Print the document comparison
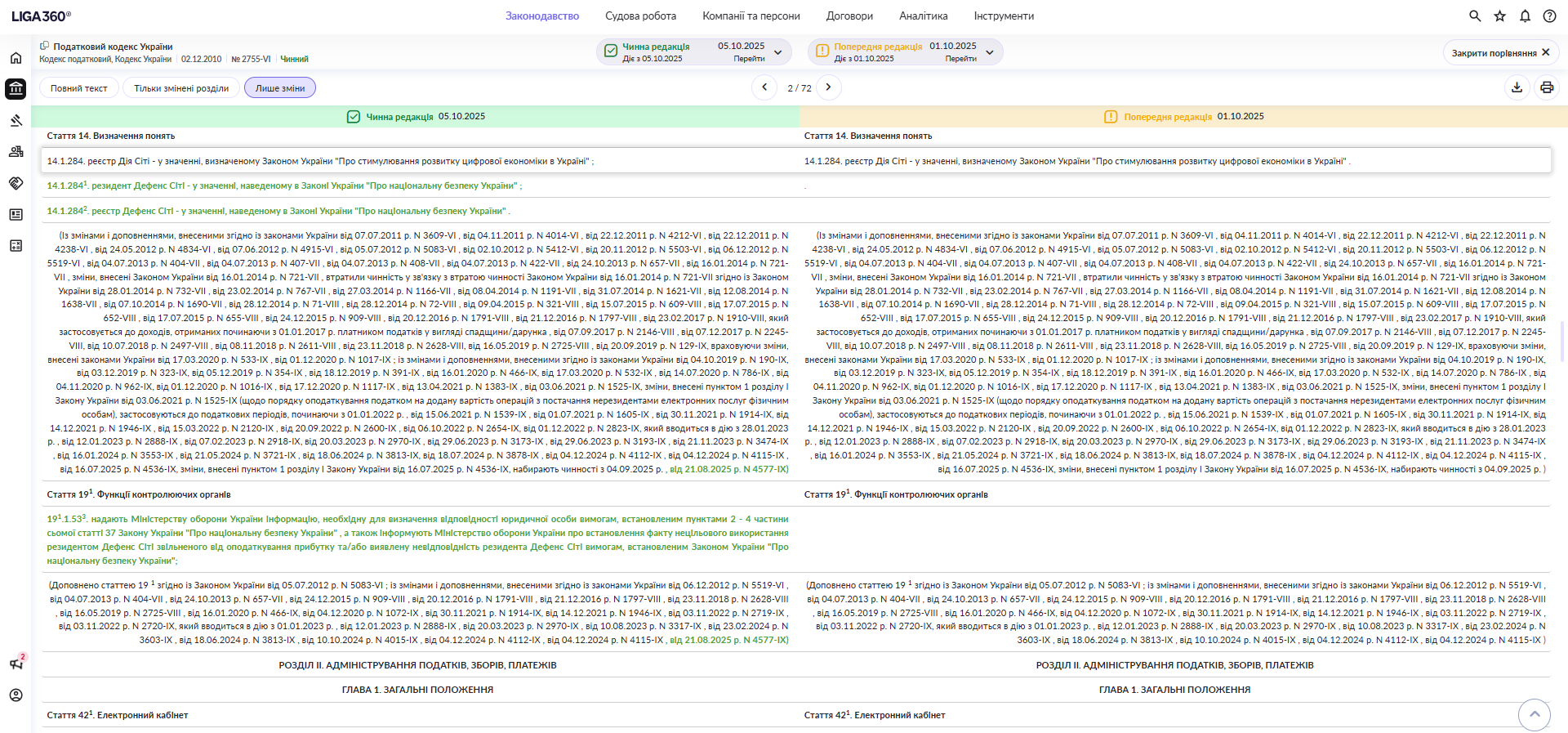 click(1547, 87)
